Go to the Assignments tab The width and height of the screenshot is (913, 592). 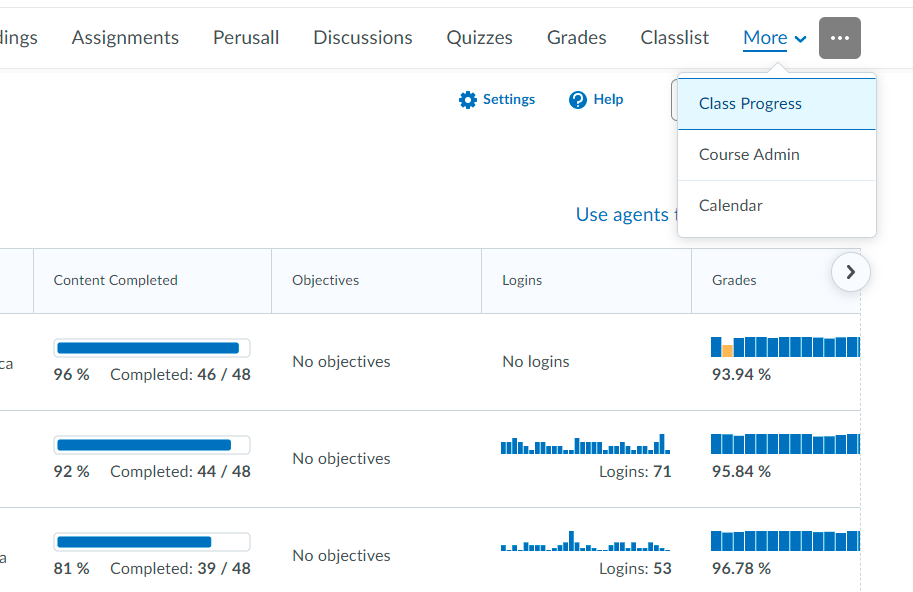125,38
